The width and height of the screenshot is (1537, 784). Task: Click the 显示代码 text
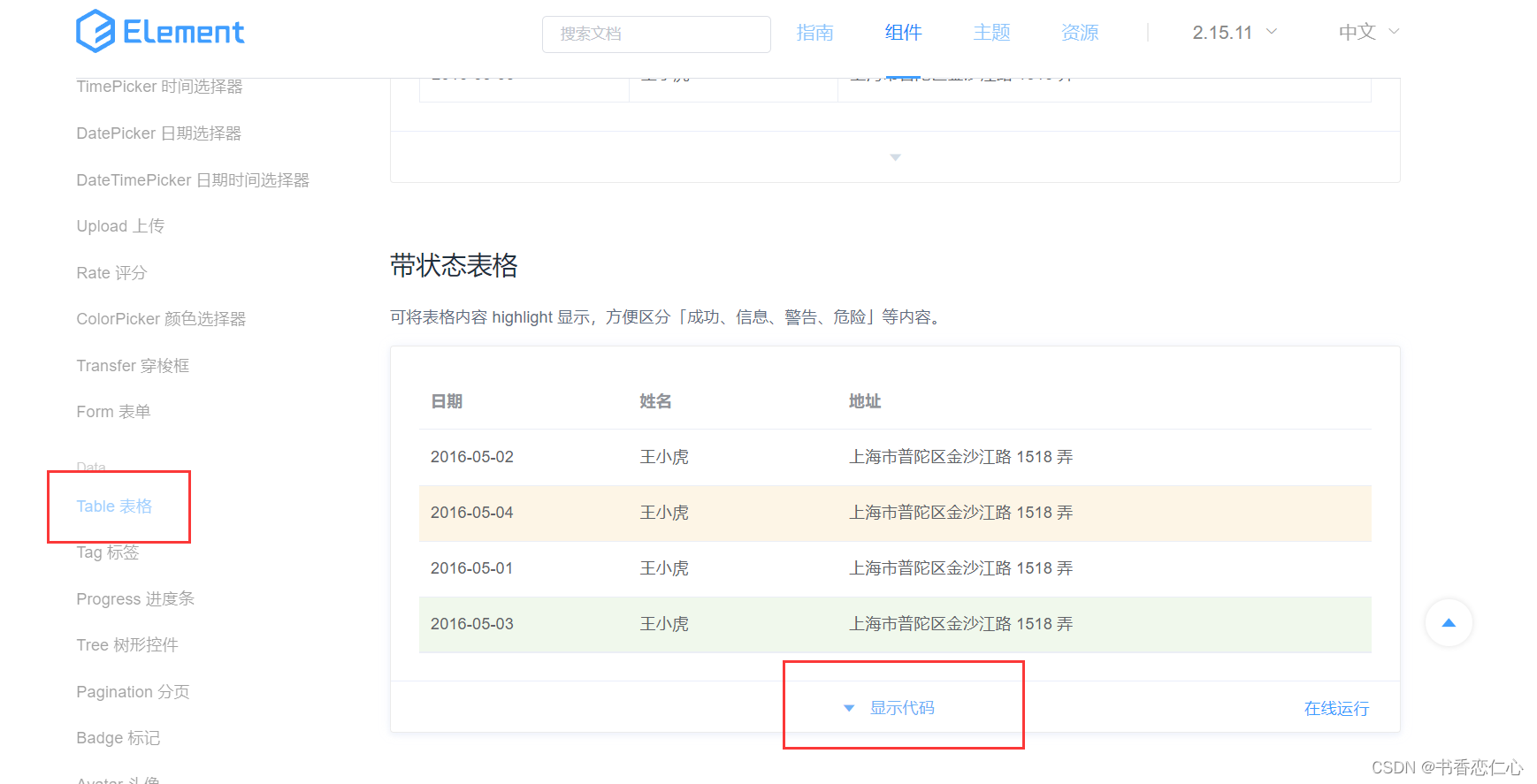click(x=902, y=708)
